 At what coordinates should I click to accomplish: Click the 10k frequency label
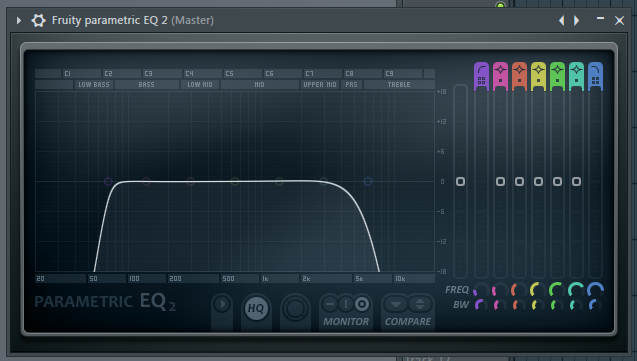(x=401, y=279)
